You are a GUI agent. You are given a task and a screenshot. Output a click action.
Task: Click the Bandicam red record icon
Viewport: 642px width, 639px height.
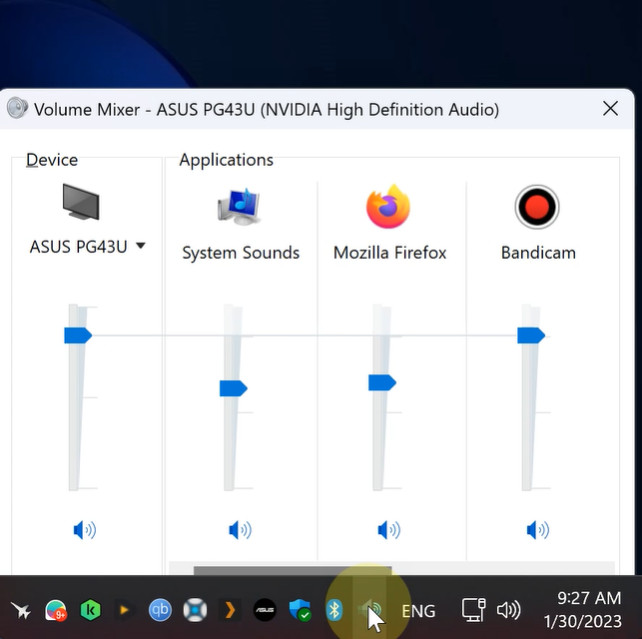click(x=537, y=207)
